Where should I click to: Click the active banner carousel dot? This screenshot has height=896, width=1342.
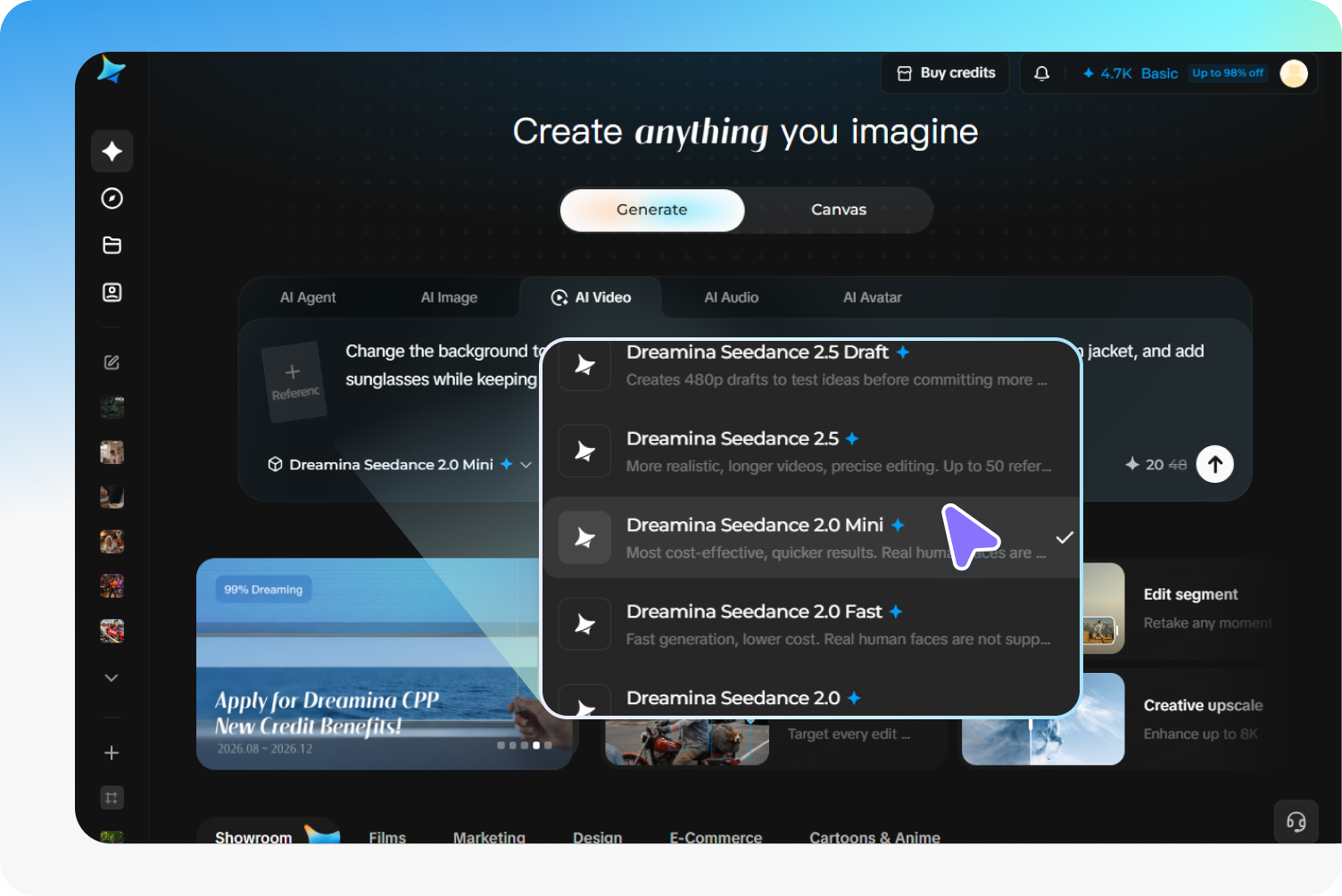click(536, 745)
